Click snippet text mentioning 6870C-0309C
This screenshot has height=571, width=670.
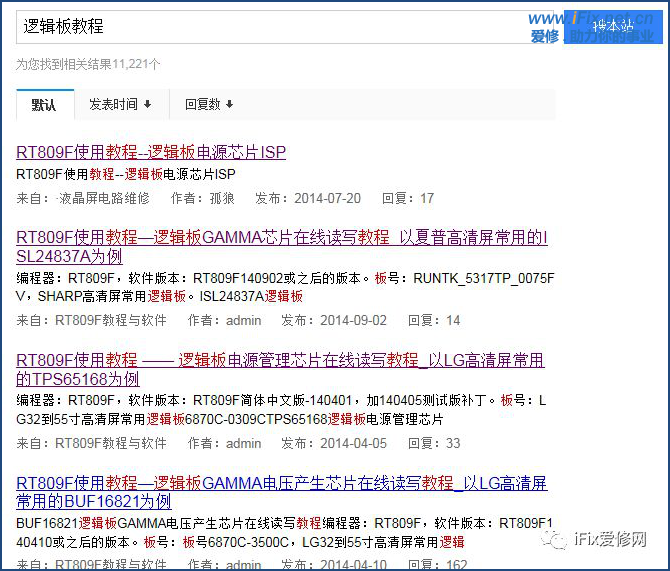(281, 409)
